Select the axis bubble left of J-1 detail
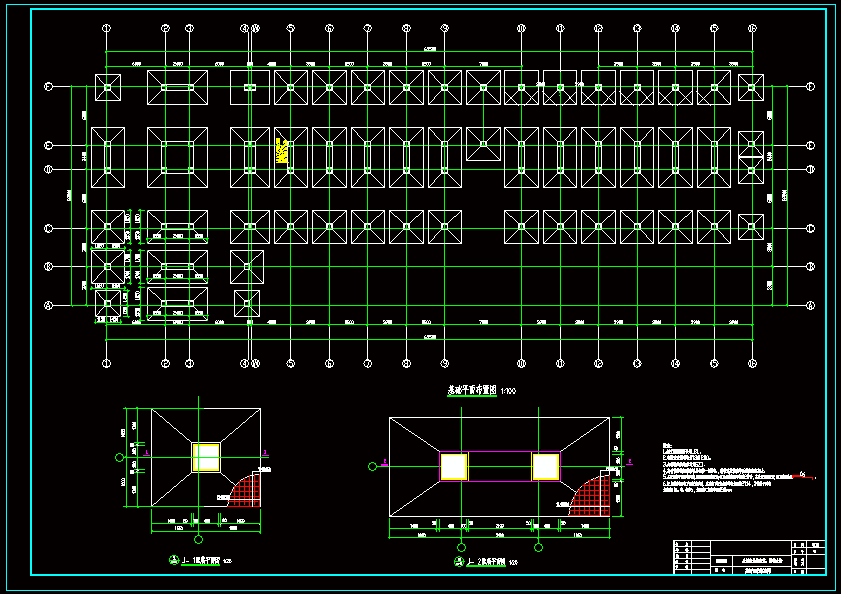841x594 pixels. point(120,457)
